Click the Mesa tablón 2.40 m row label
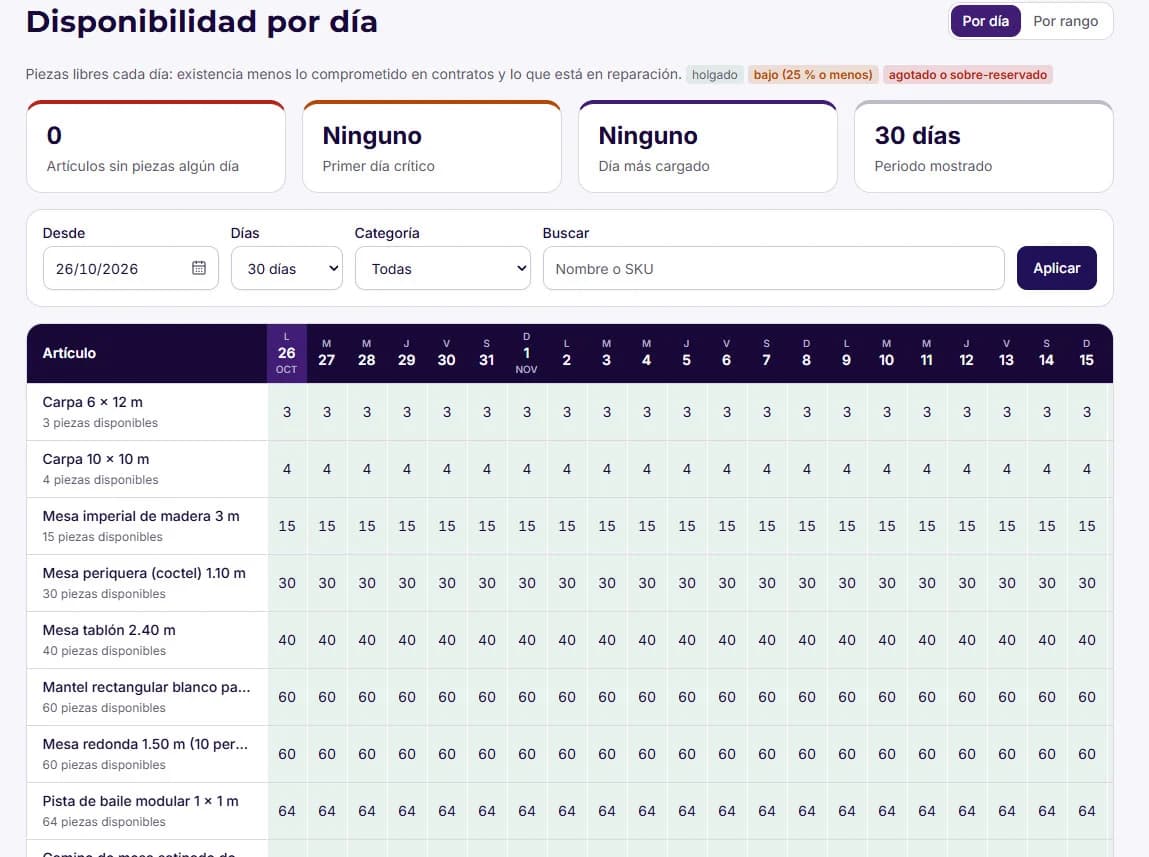 [x=147, y=640]
